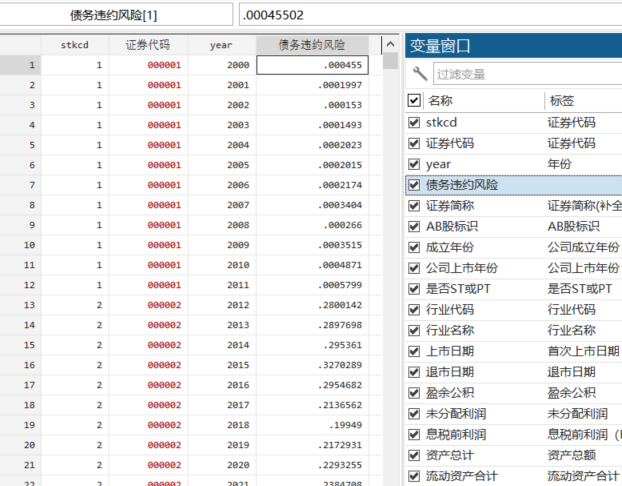Click the 资产总额 label text
The image size is (622, 486).
(x=572, y=455)
